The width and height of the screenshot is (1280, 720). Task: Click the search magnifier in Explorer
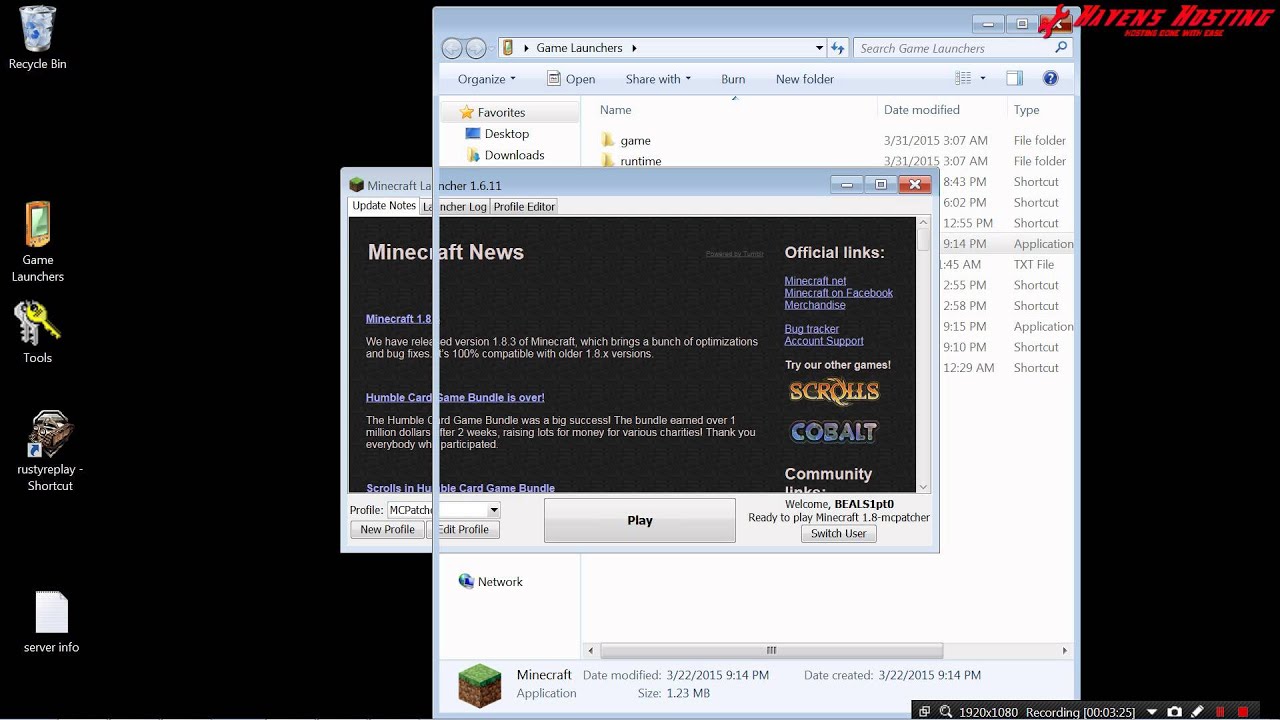point(1061,47)
